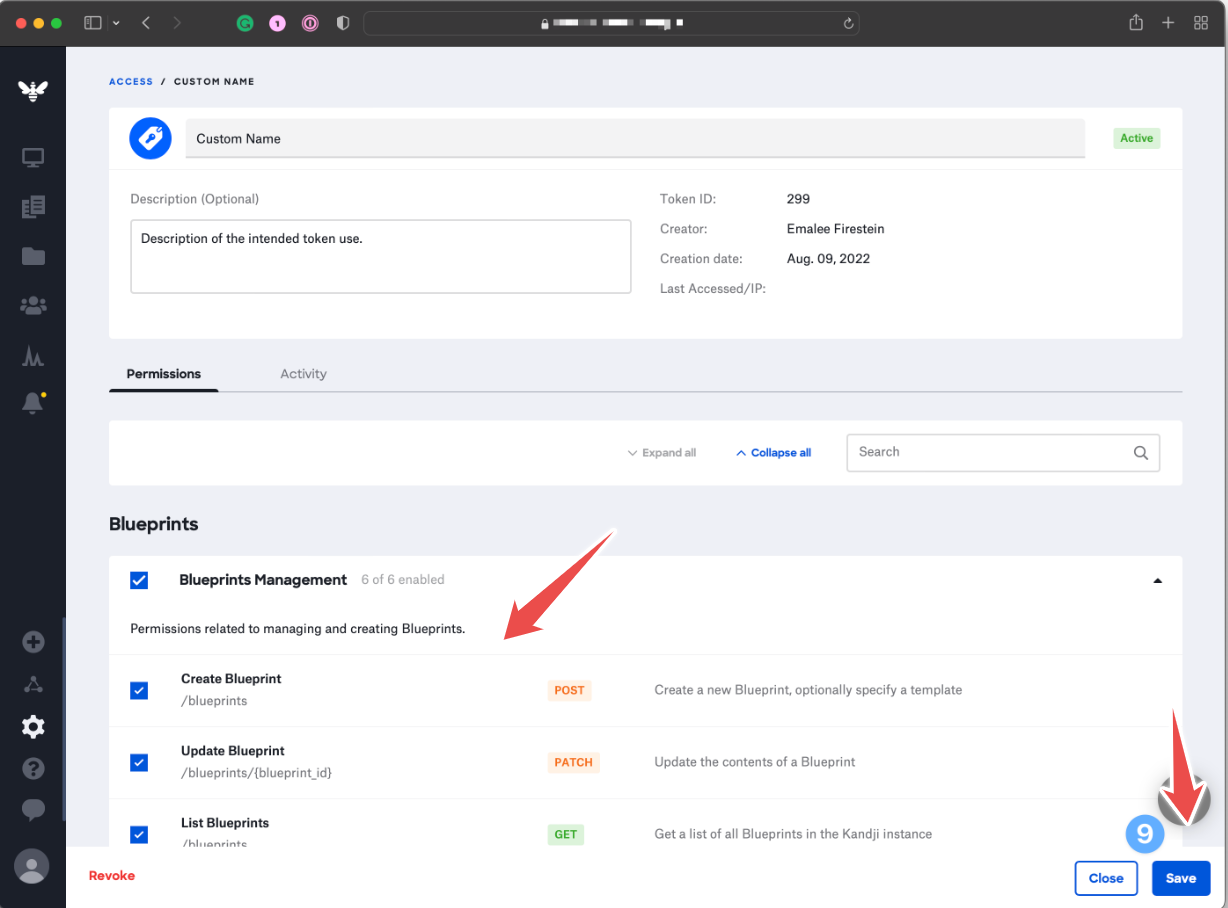The image size is (1228, 908).
Task: Click creation date Aug. 09, 2022
Action: click(x=829, y=259)
